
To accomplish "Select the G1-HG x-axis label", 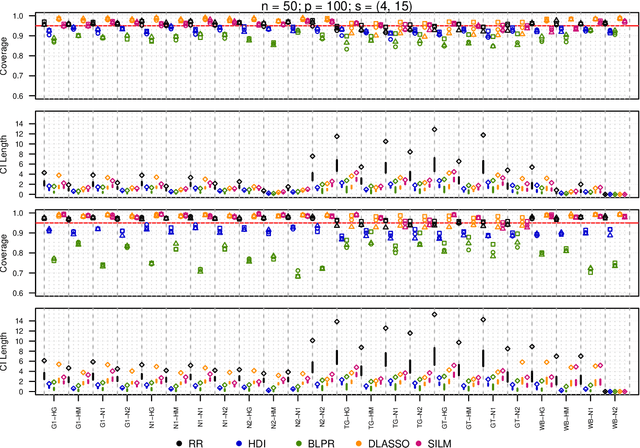I will 54,413.
